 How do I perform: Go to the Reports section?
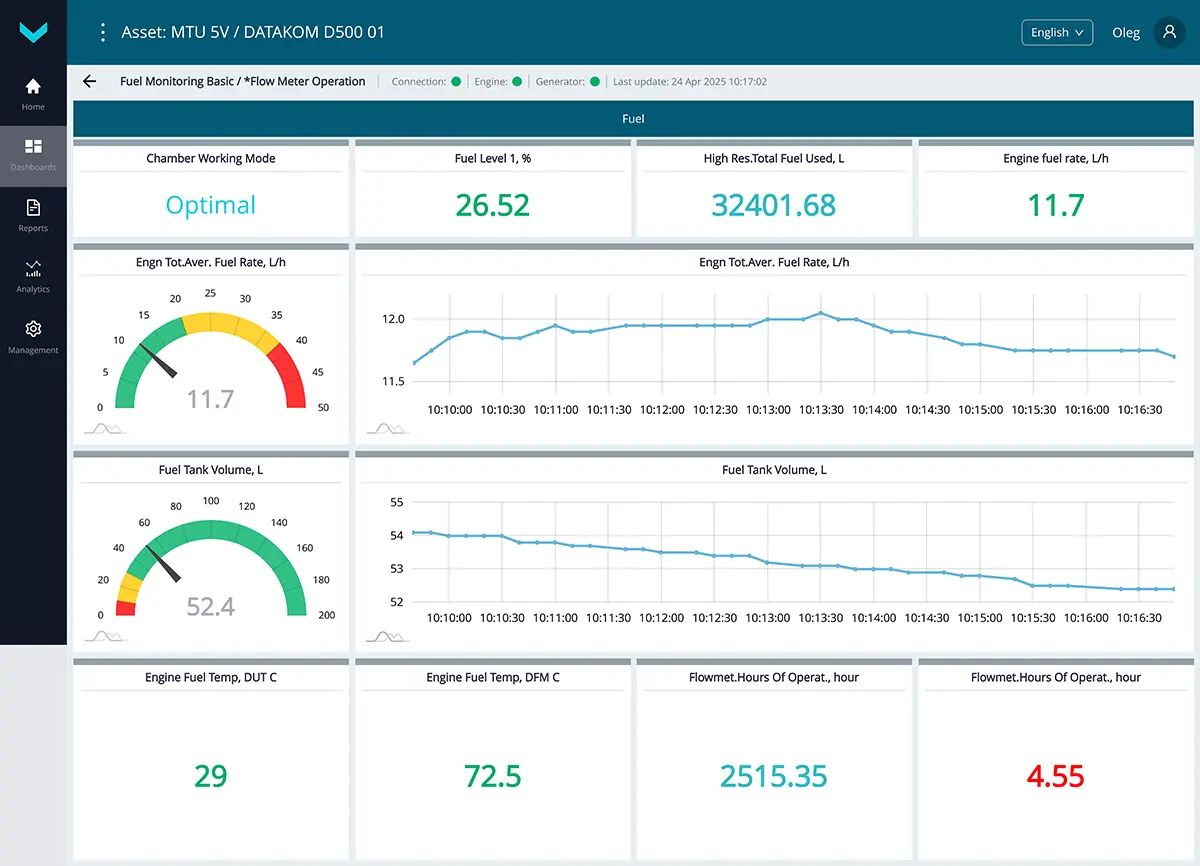coord(33,215)
